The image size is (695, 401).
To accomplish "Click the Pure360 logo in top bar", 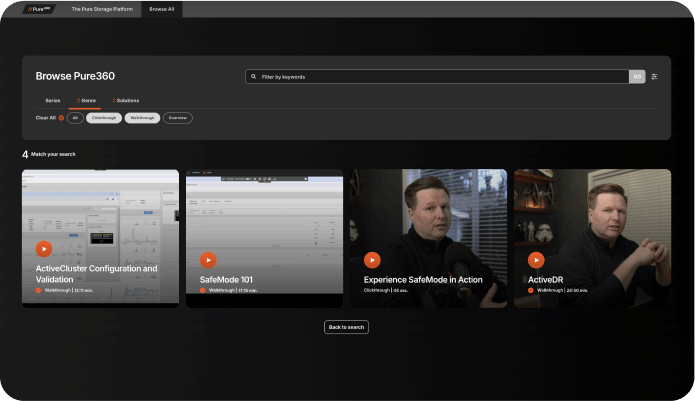I will click(40, 9).
